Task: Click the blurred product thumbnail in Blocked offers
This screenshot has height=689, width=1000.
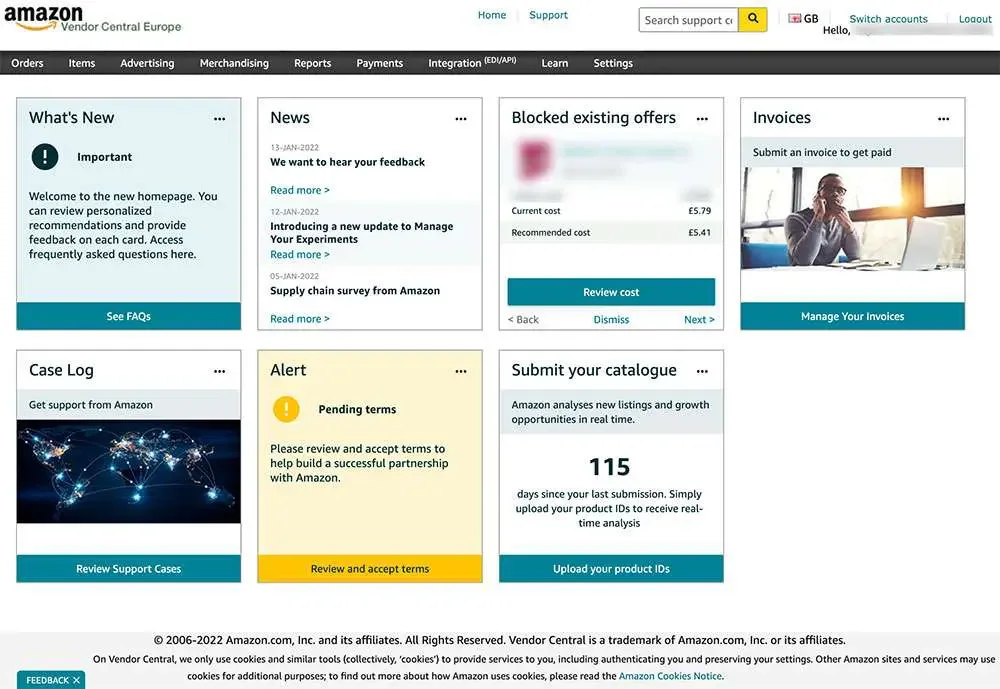Action: tap(534, 159)
